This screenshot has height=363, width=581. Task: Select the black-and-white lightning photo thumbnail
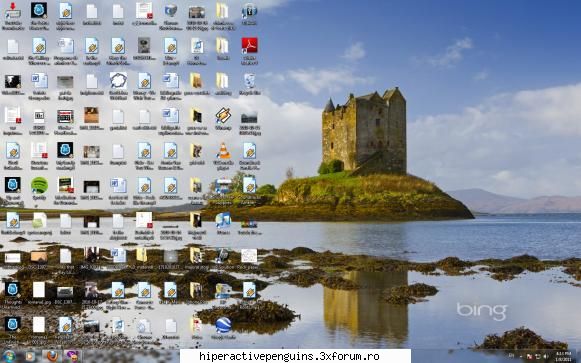pyautogui.click(x=13, y=81)
